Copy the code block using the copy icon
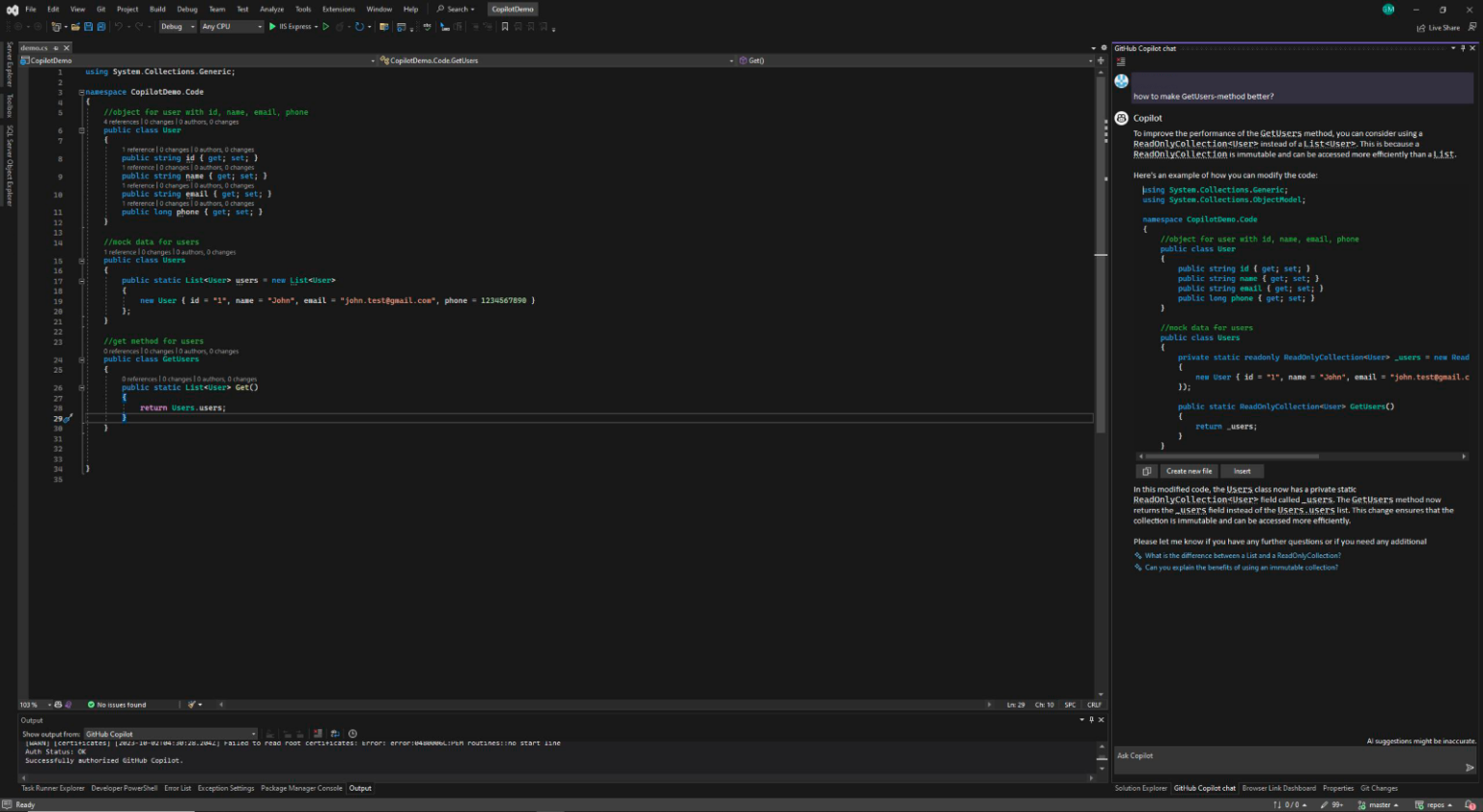1483x812 pixels. coord(1147,471)
